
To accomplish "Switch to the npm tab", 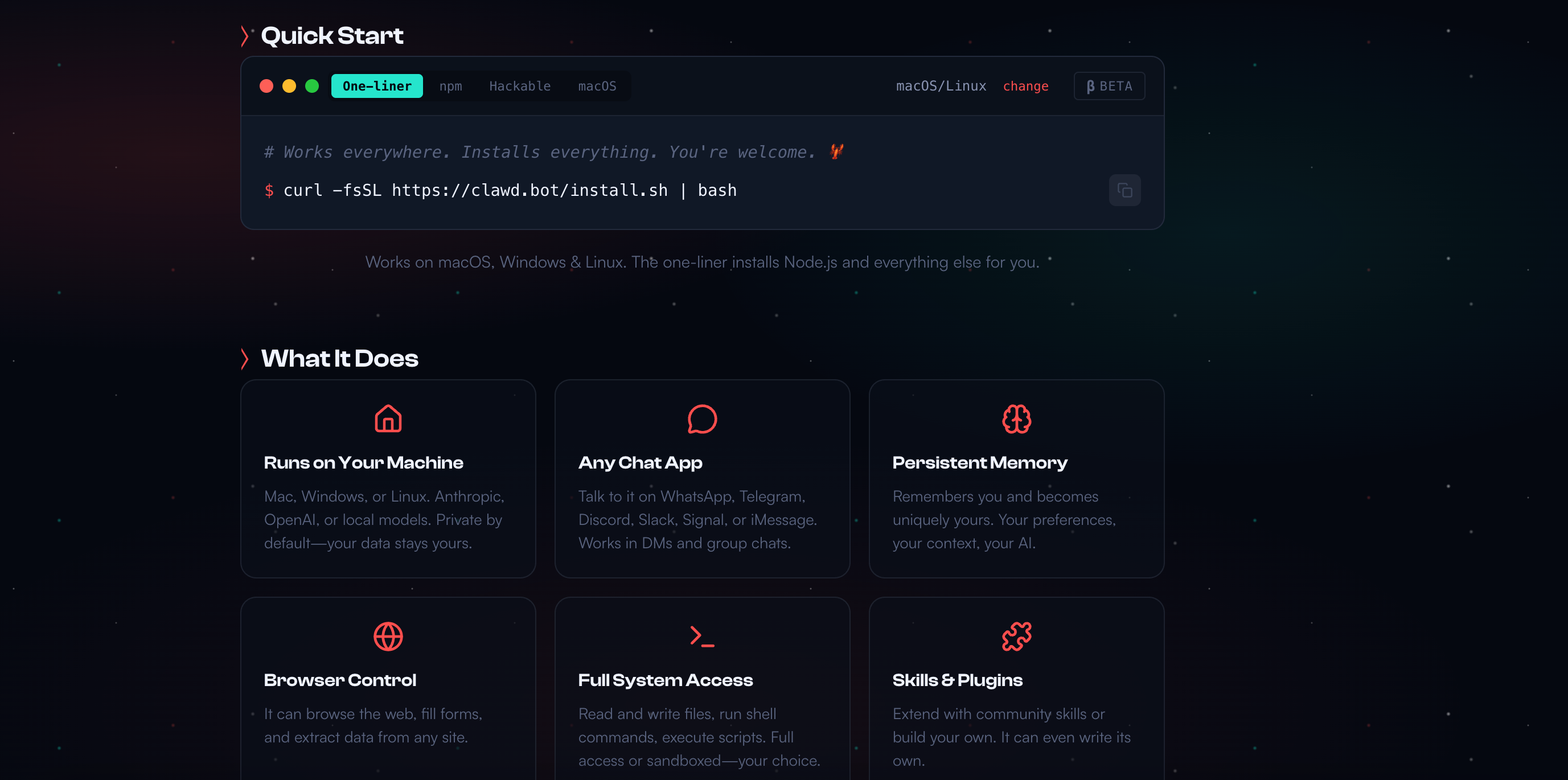I will point(450,87).
